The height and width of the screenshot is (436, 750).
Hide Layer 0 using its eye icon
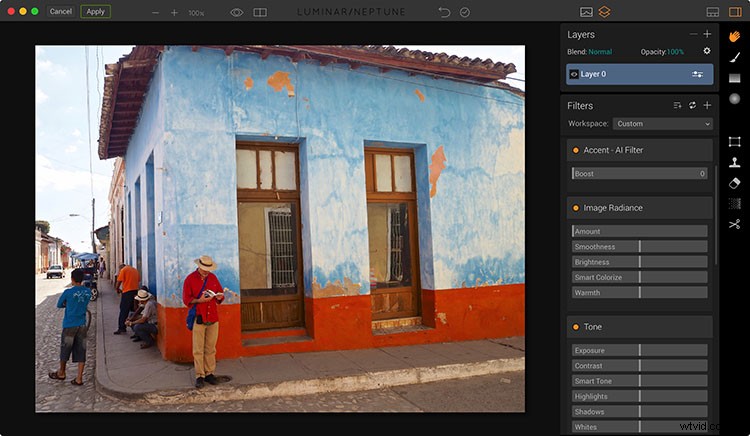coord(574,74)
